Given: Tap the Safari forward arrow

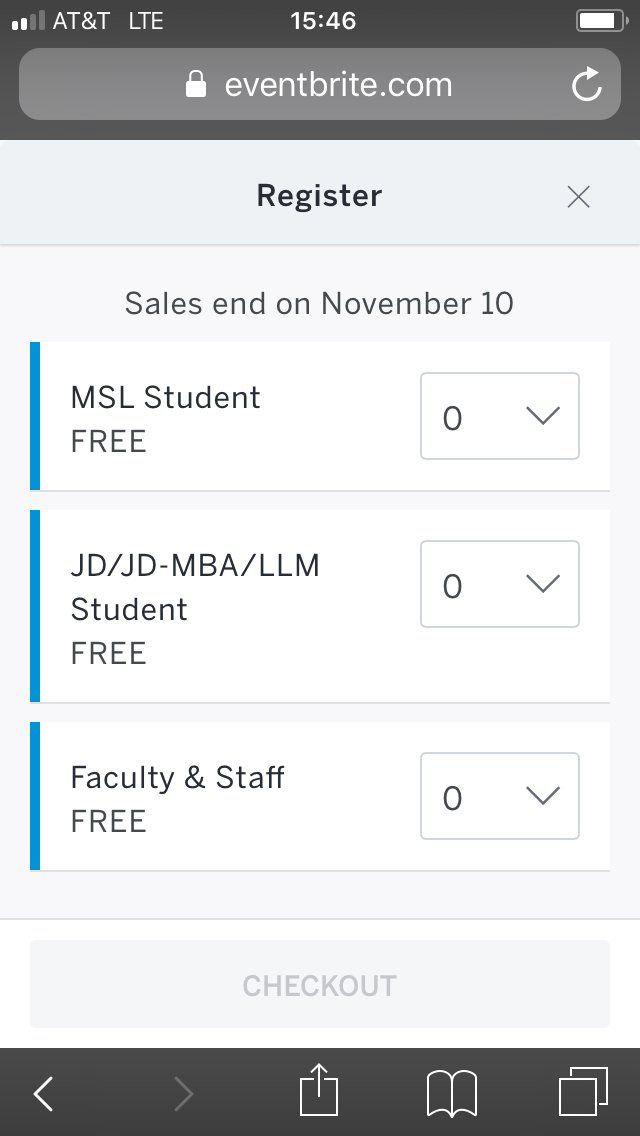Looking at the screenshot, I should [183, 1093].
